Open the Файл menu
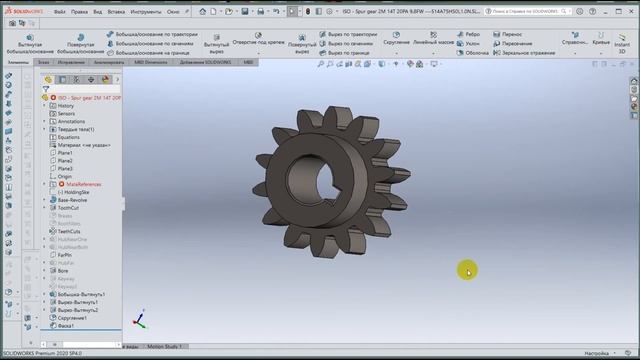640x360 pixels. (x=60, y=11)
